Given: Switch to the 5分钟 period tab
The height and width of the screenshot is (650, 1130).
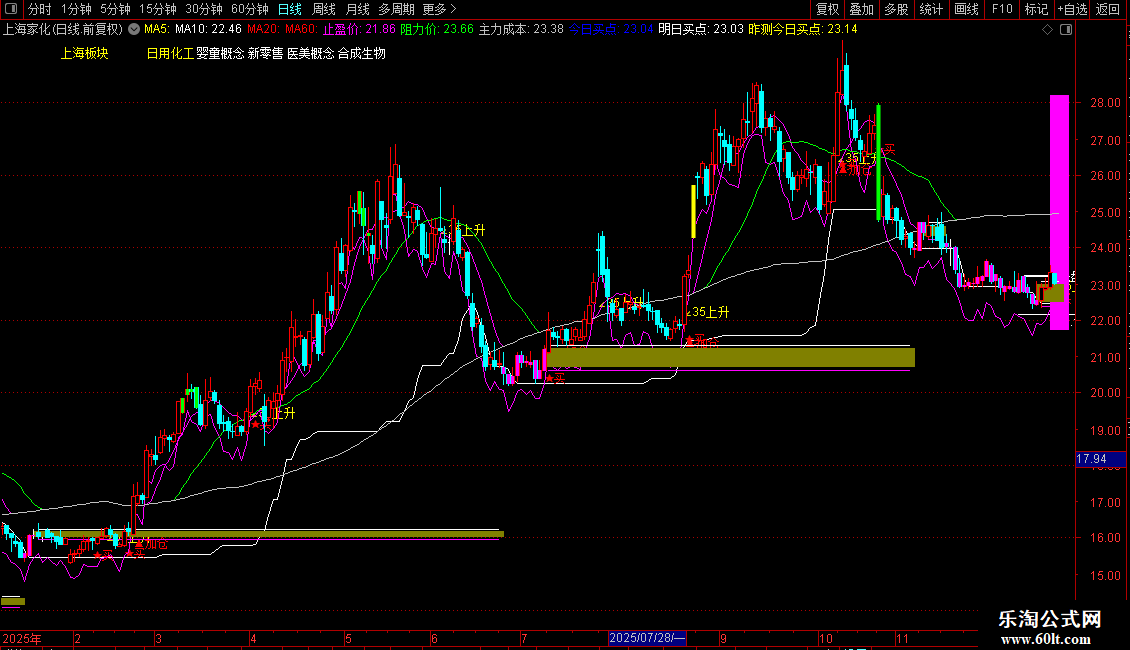Looking at the screenshot, I should [115, 9].
